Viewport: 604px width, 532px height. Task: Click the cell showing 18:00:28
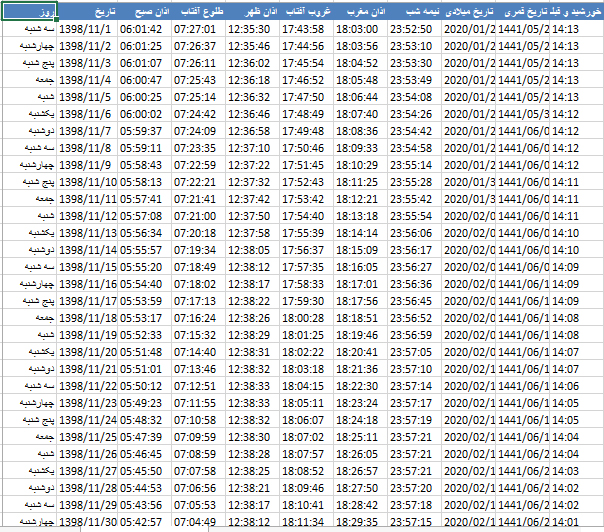pyautogui.click(x=306, y=318)
